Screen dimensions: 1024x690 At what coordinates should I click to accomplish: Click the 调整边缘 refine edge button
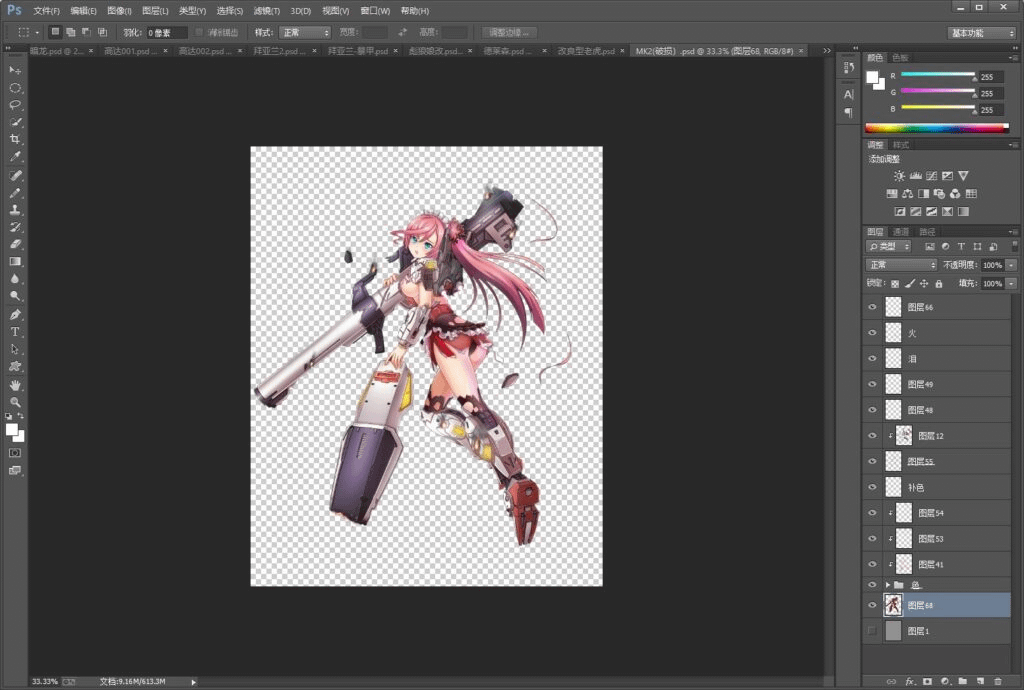509,33
